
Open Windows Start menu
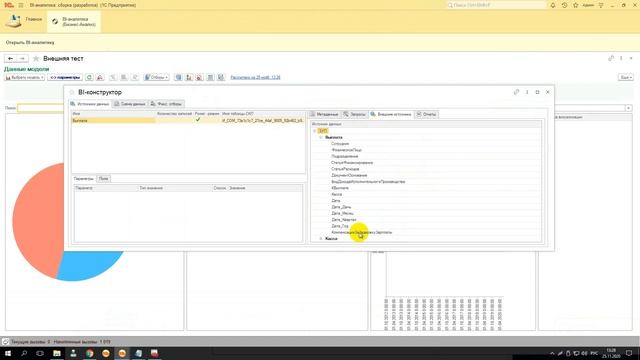point(7,353)
